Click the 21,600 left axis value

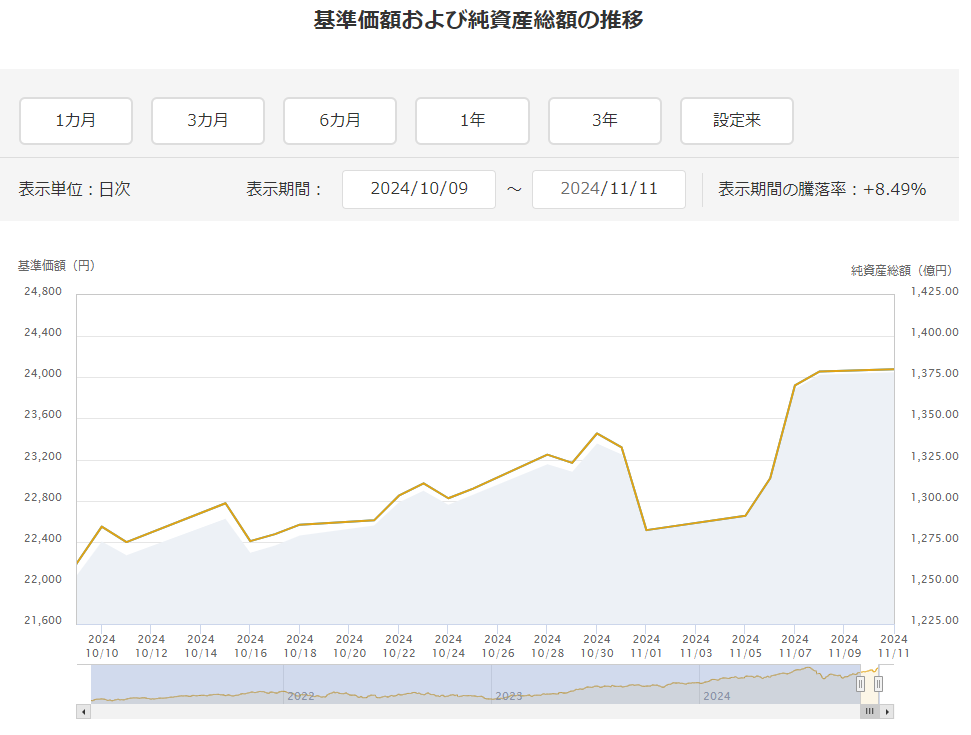pos(43,620)
